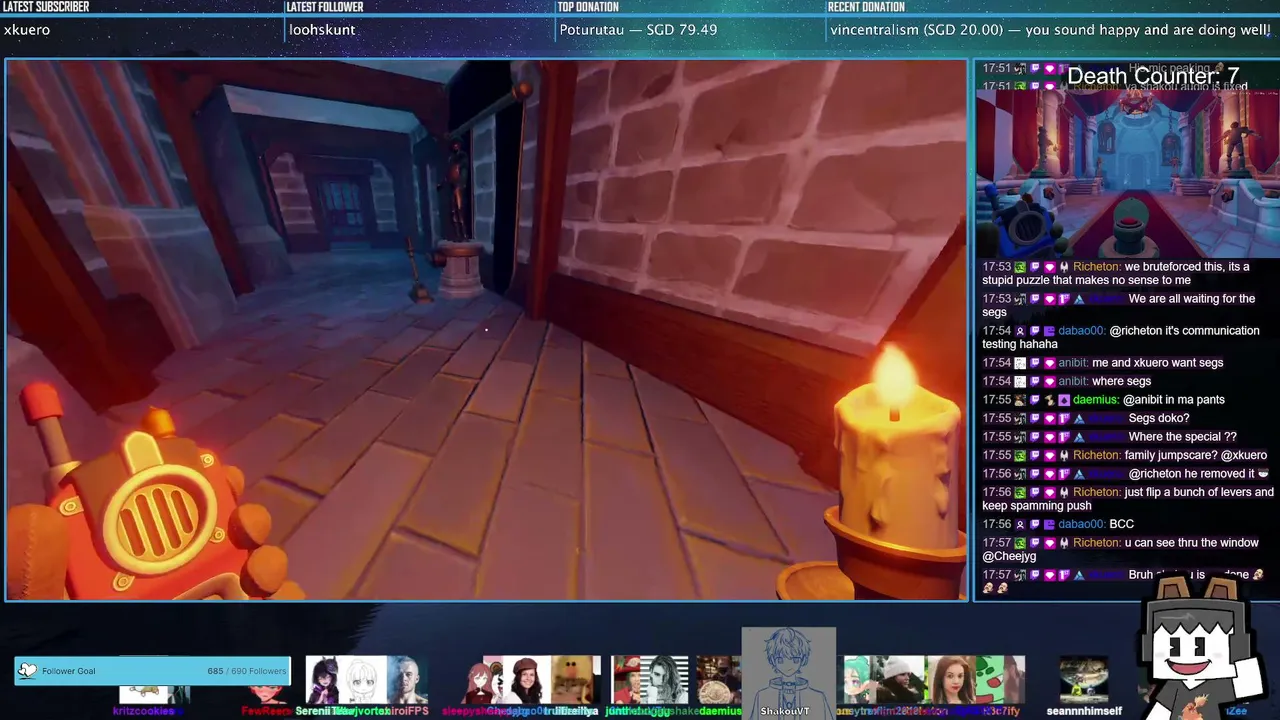Select the Follower Goal progress bar

[x=153, y=671]
